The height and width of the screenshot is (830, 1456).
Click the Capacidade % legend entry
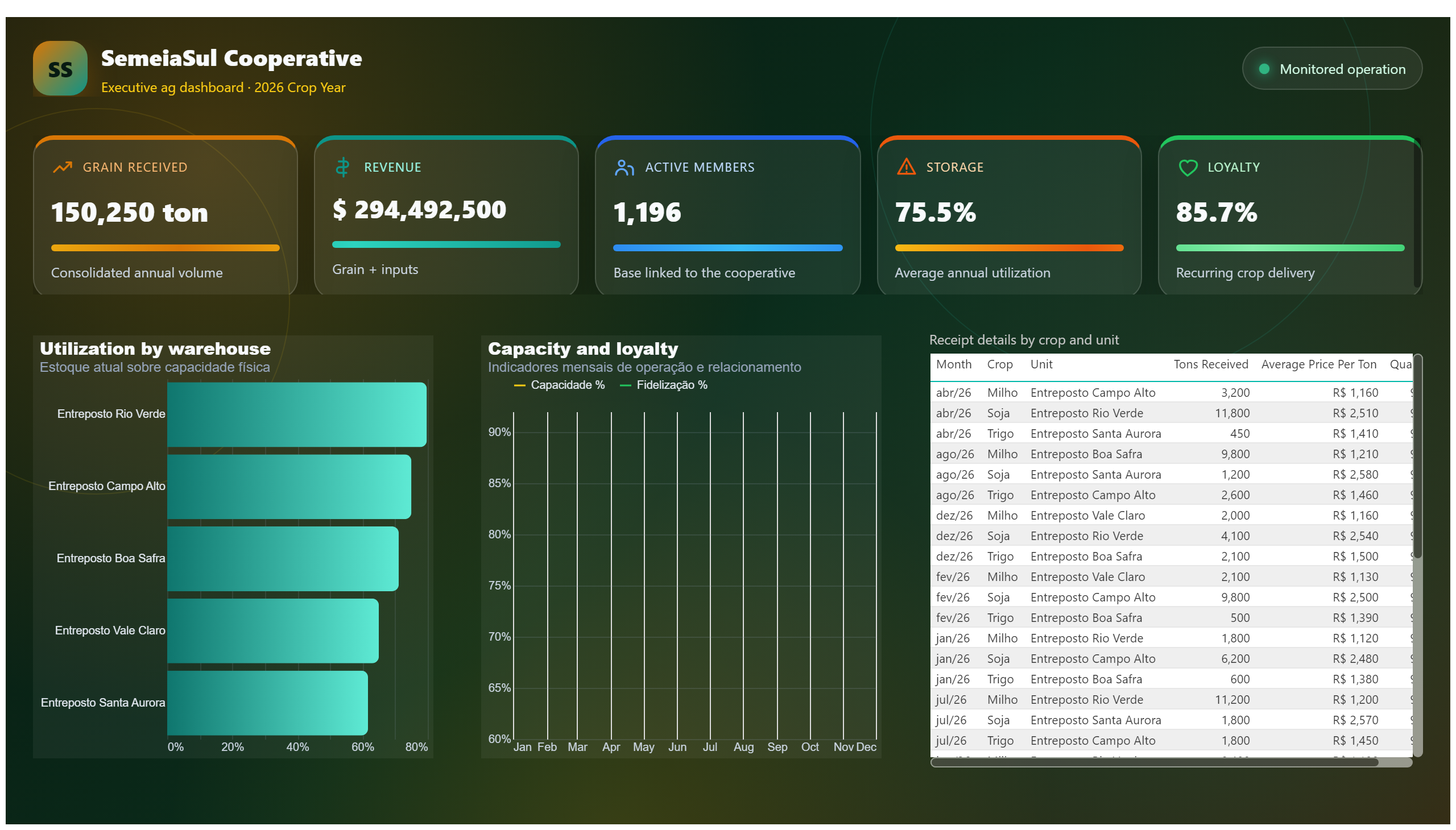559,385
